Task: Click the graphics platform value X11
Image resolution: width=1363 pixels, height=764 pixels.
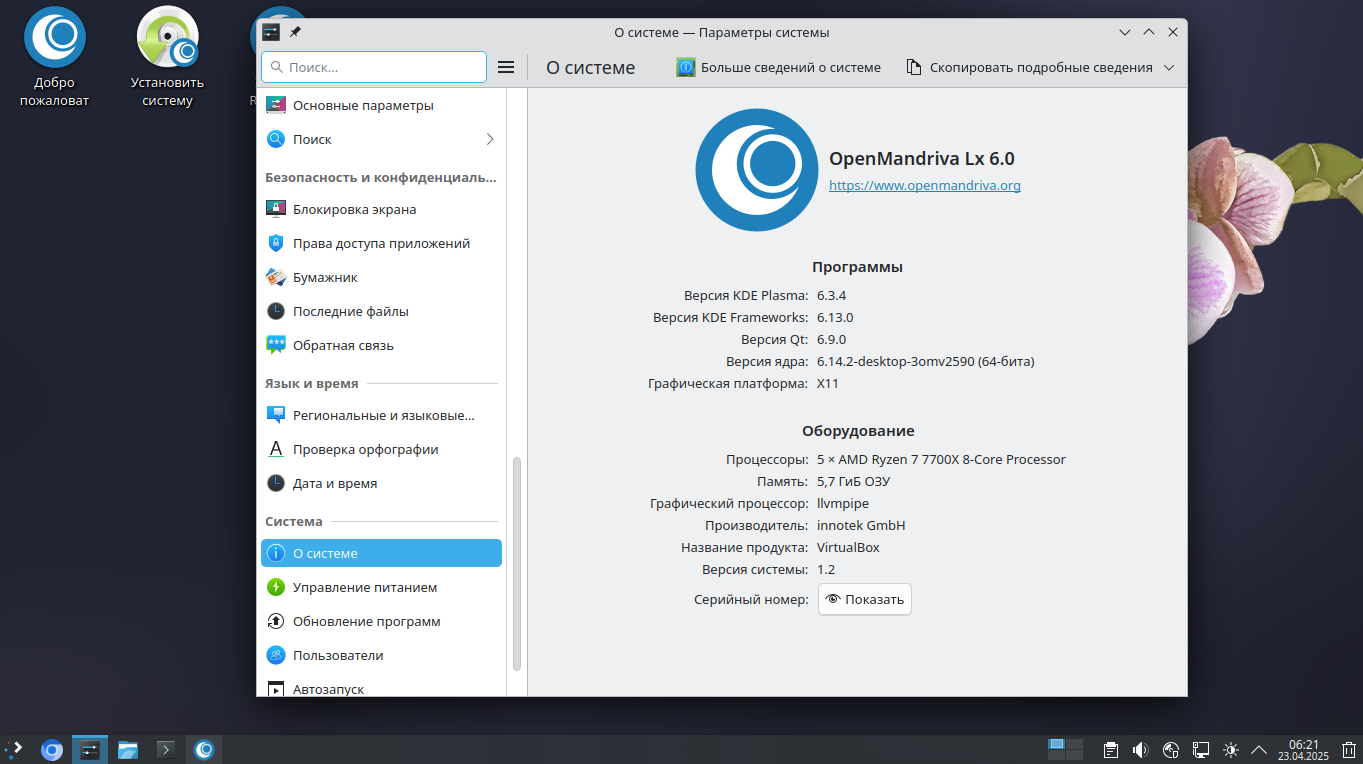Action: (828, 383)
